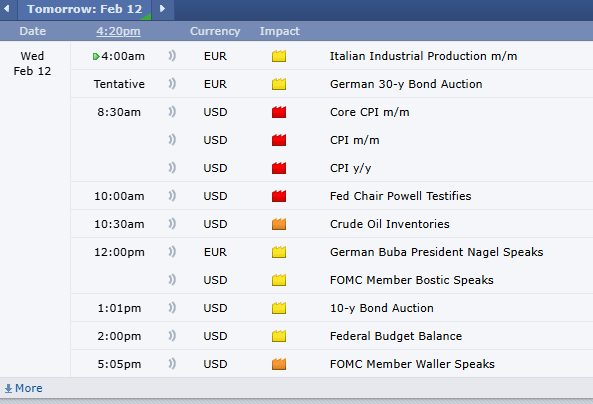Click sound alert icon for Crude Oil Inventories

click(172, 224)
